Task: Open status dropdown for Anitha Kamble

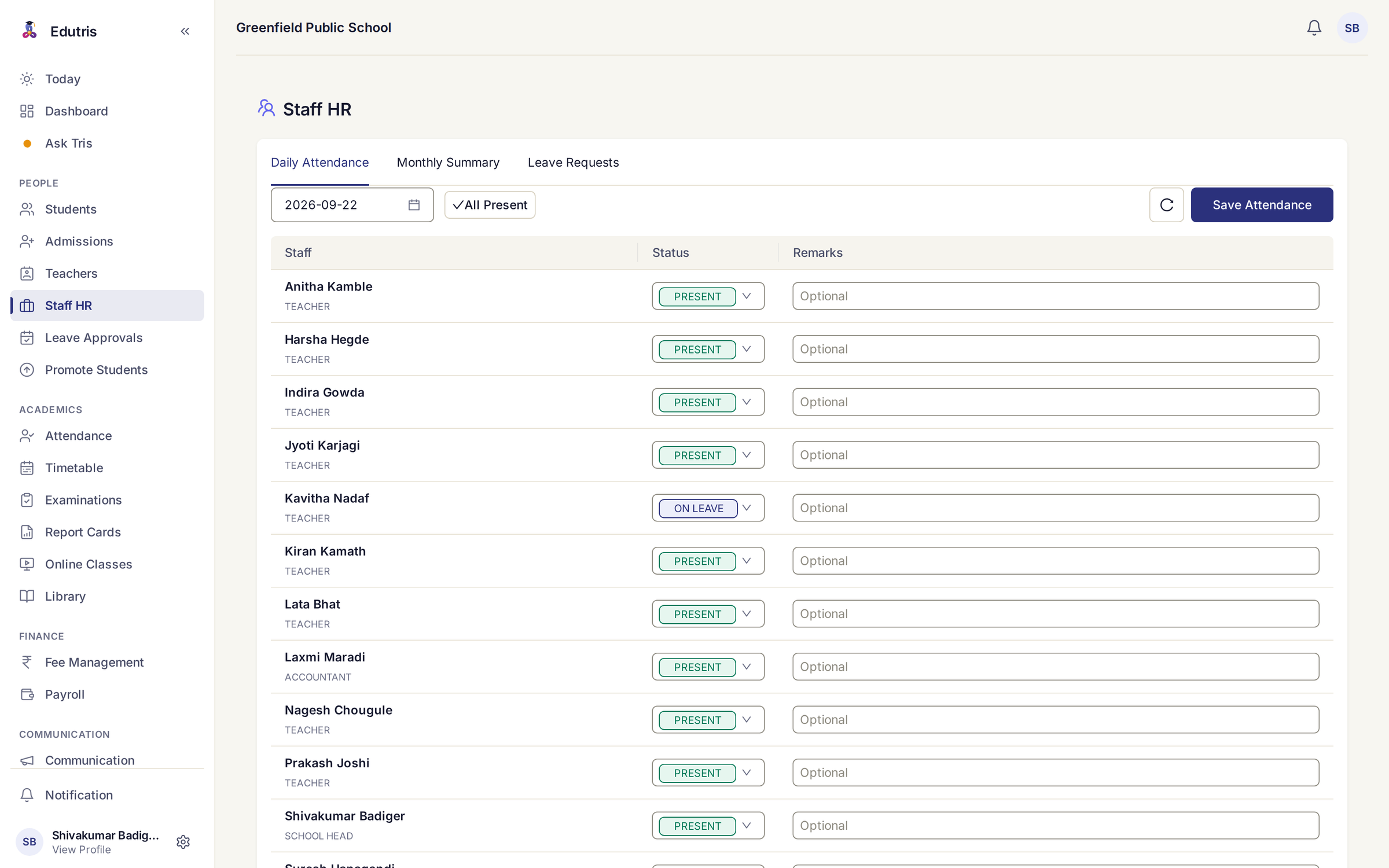Action: pyautogui.click(x=708, y=296)
